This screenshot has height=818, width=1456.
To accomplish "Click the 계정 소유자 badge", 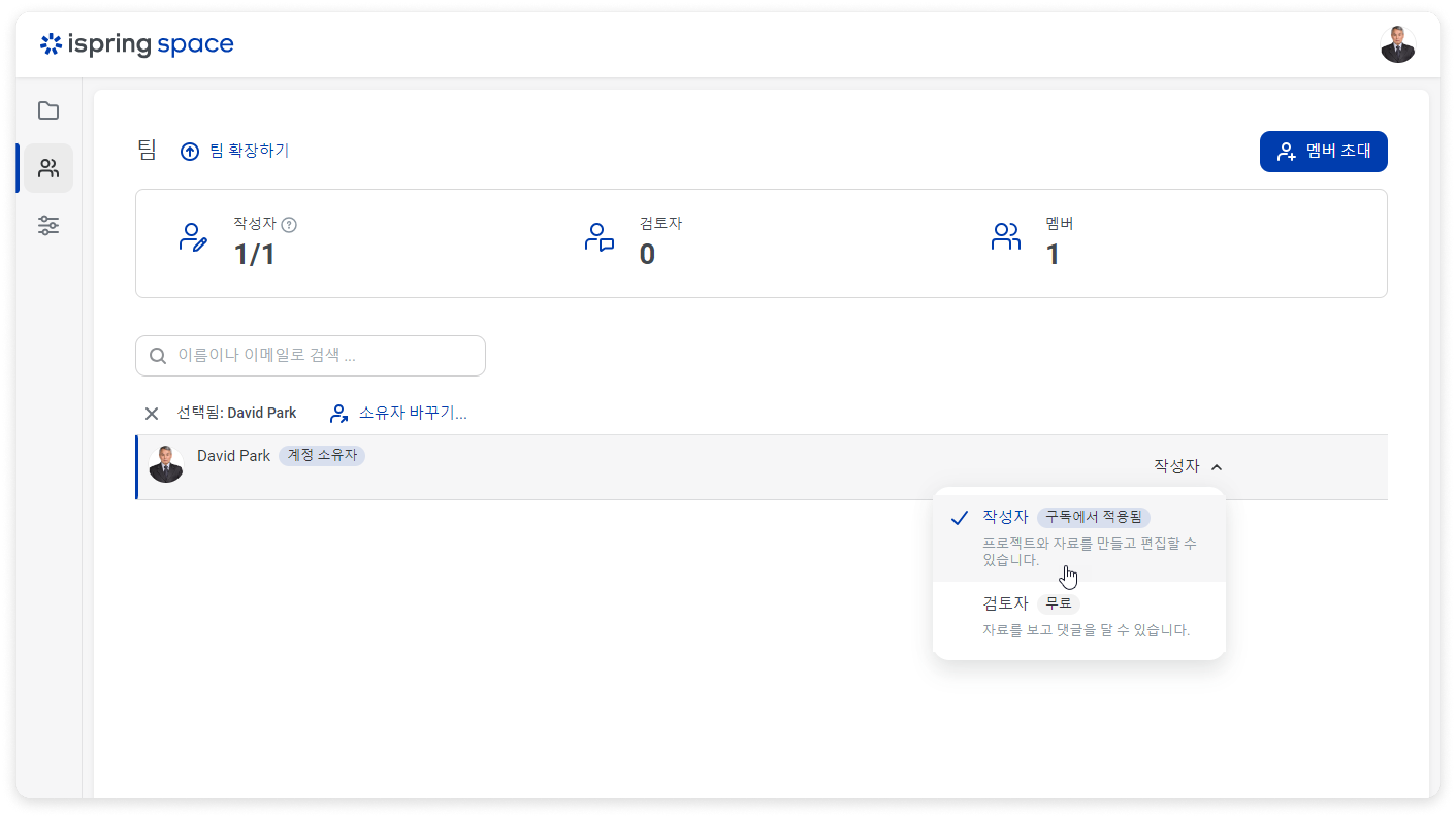I will (x=322, y=455).
